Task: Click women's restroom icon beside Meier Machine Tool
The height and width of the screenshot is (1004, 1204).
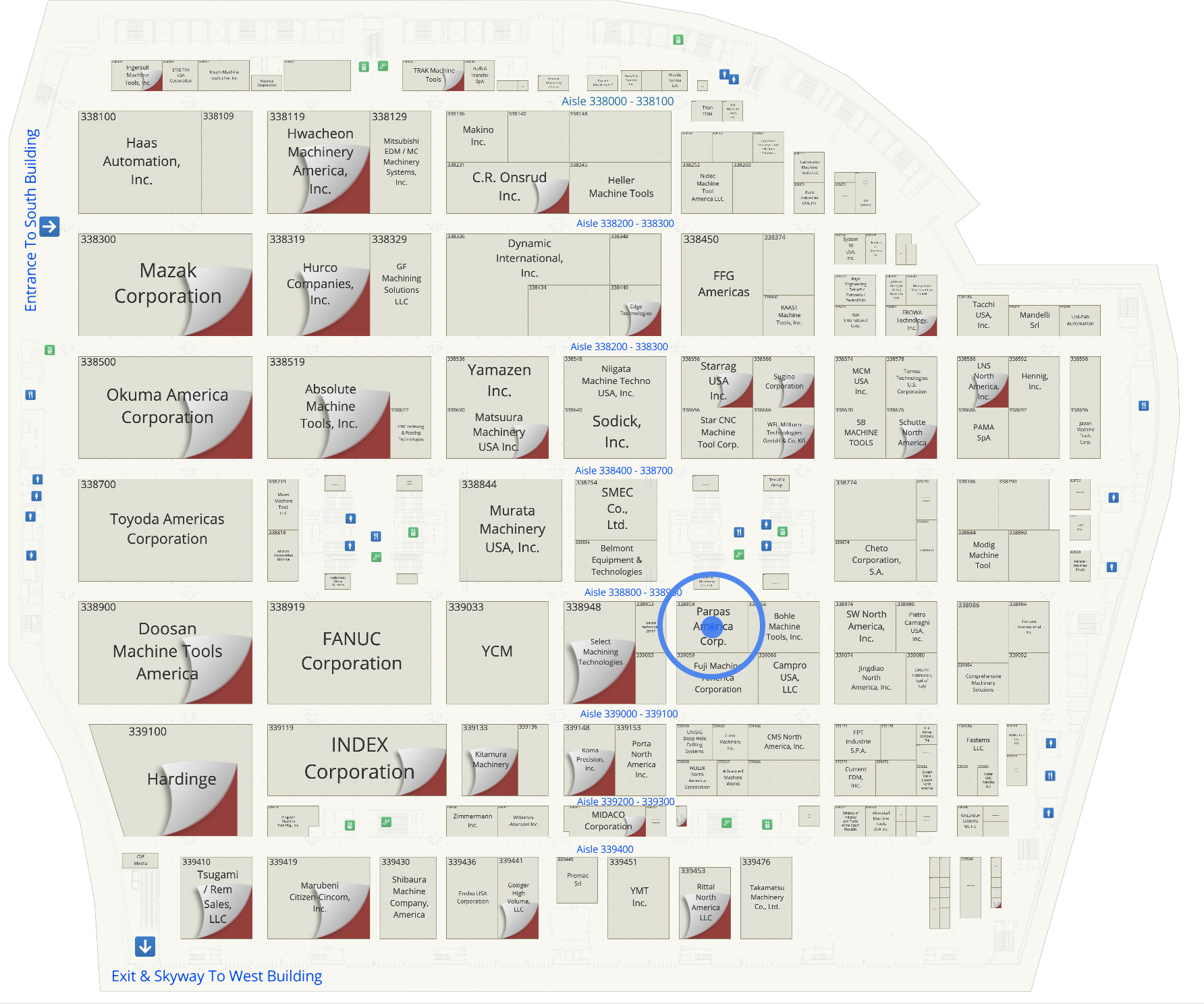Action: [x=350, y=518]
